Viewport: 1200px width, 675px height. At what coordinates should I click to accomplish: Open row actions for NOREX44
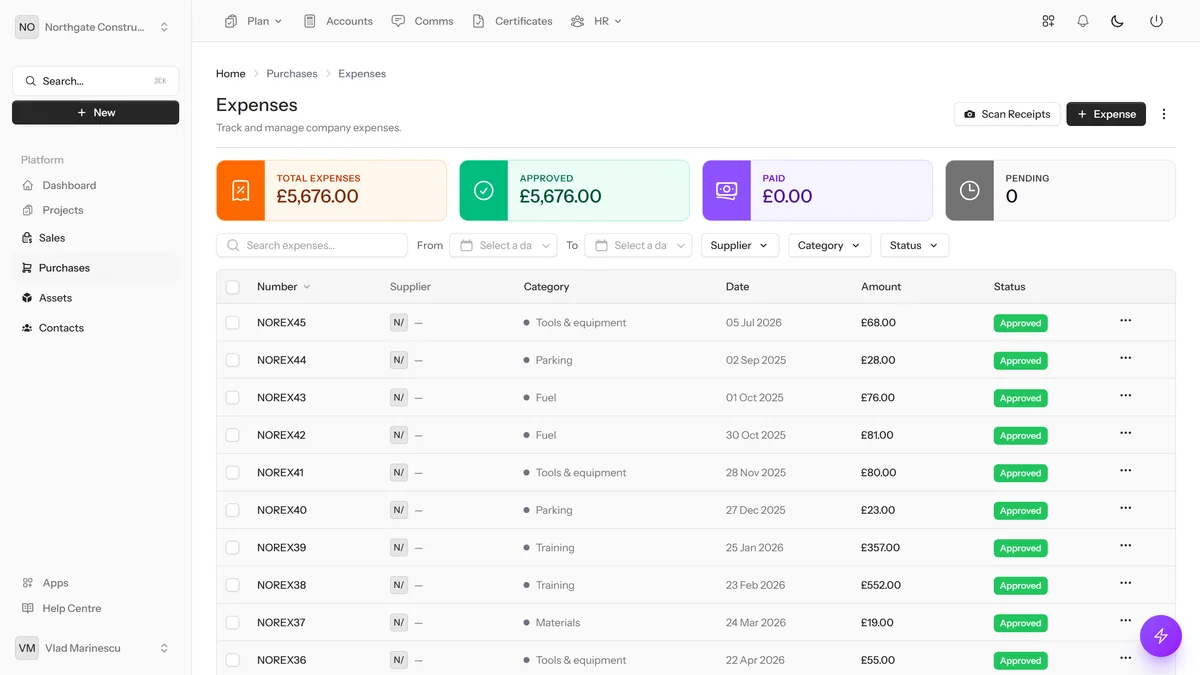[x=1125, y=358]
